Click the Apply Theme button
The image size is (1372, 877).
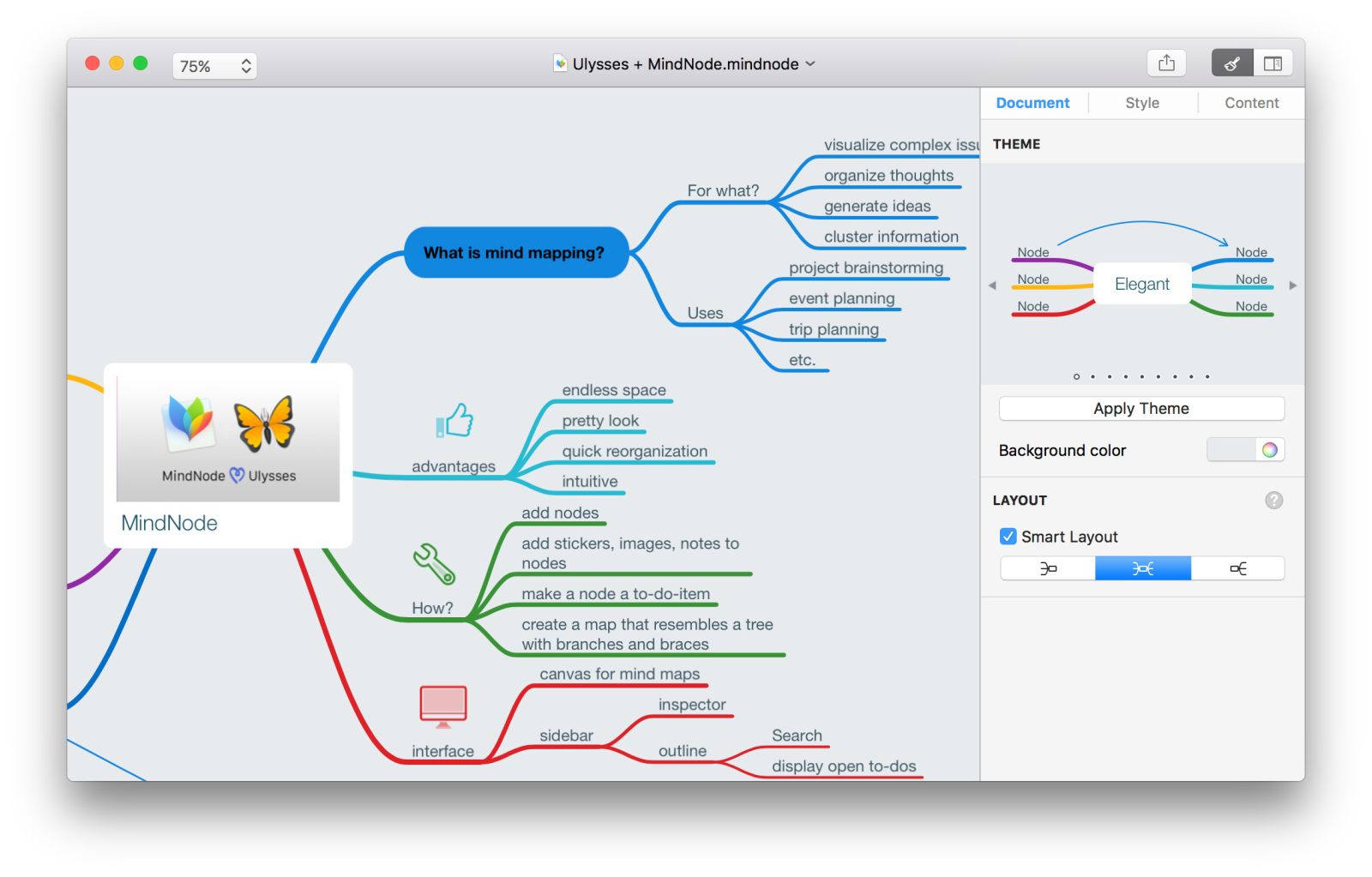(1141, 408)
